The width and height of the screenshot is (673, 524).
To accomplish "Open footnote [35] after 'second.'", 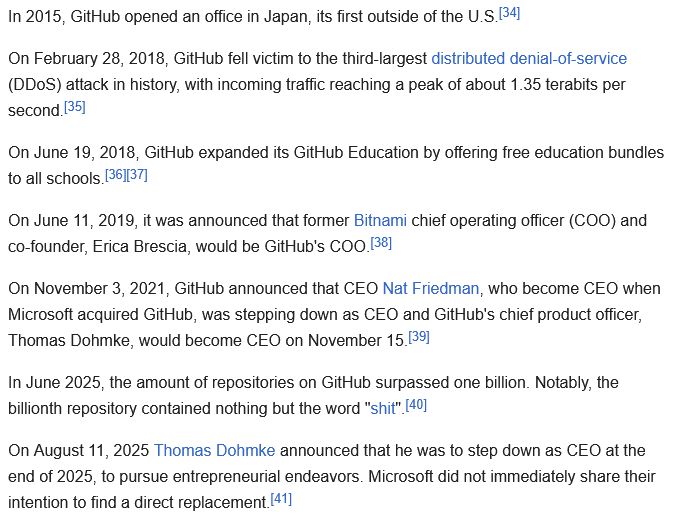I will pyautogui.click(x=75, y=107).
